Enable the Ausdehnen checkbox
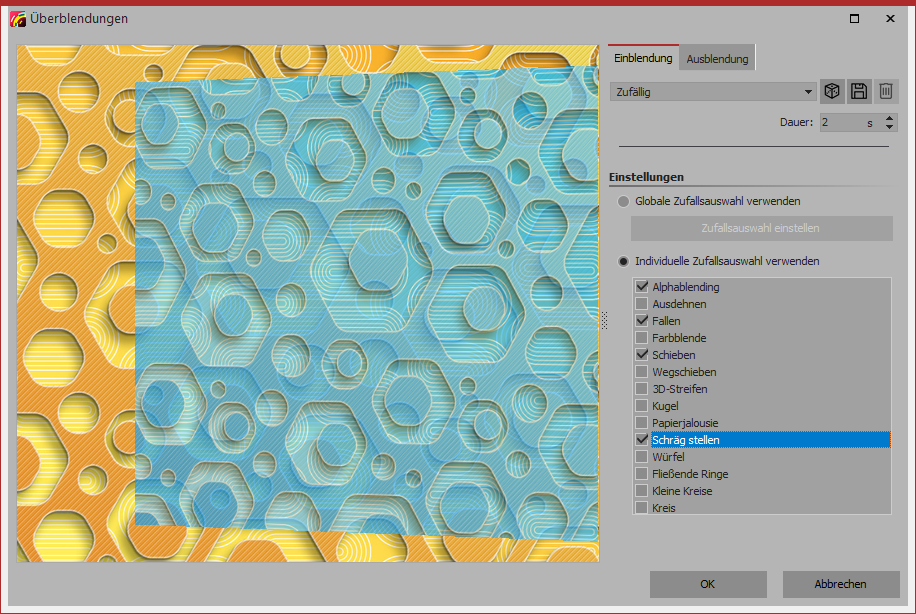This screenshot has height=614, width=916. click(x=642, y=304)
